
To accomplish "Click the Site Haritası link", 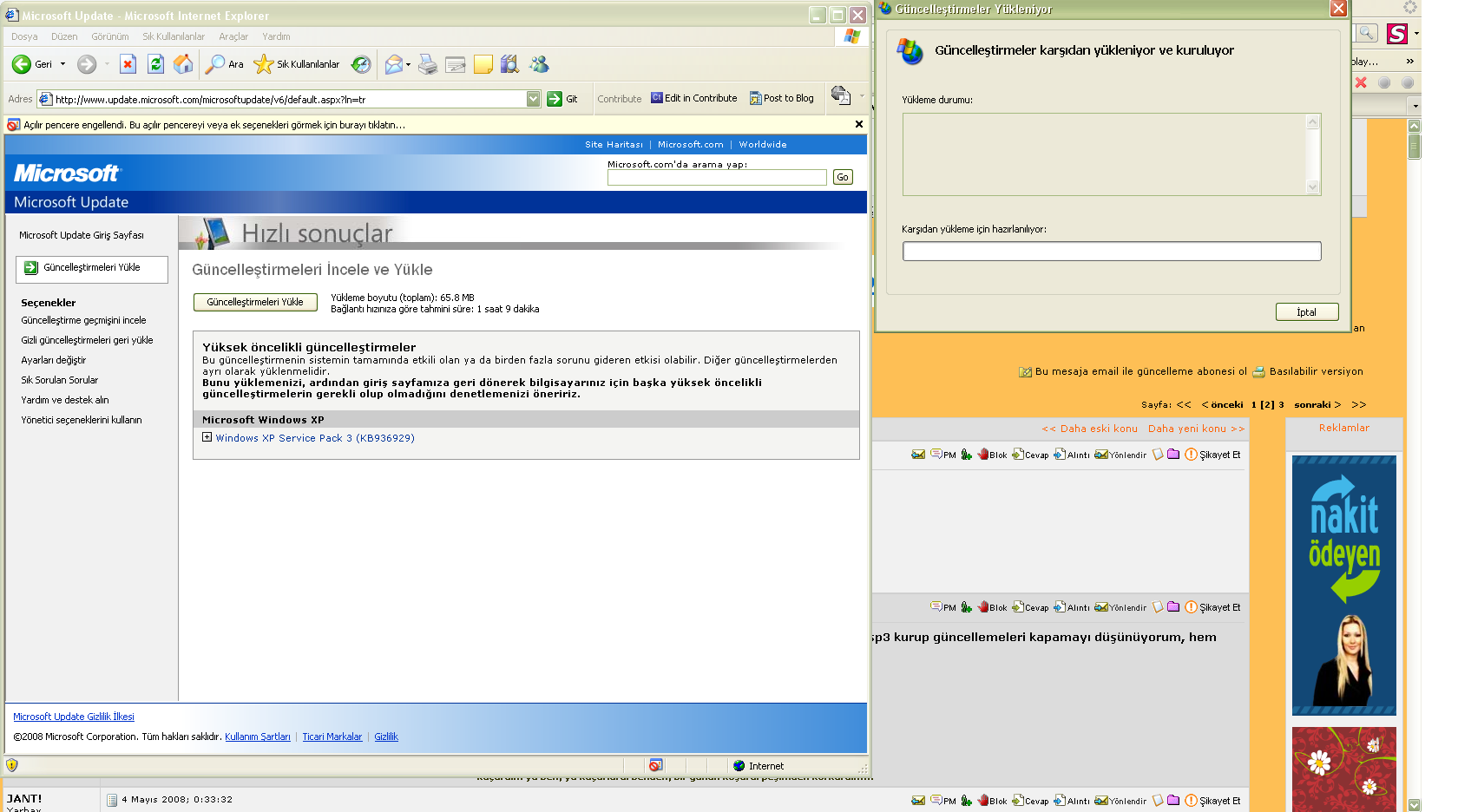I will click(614, 145).
